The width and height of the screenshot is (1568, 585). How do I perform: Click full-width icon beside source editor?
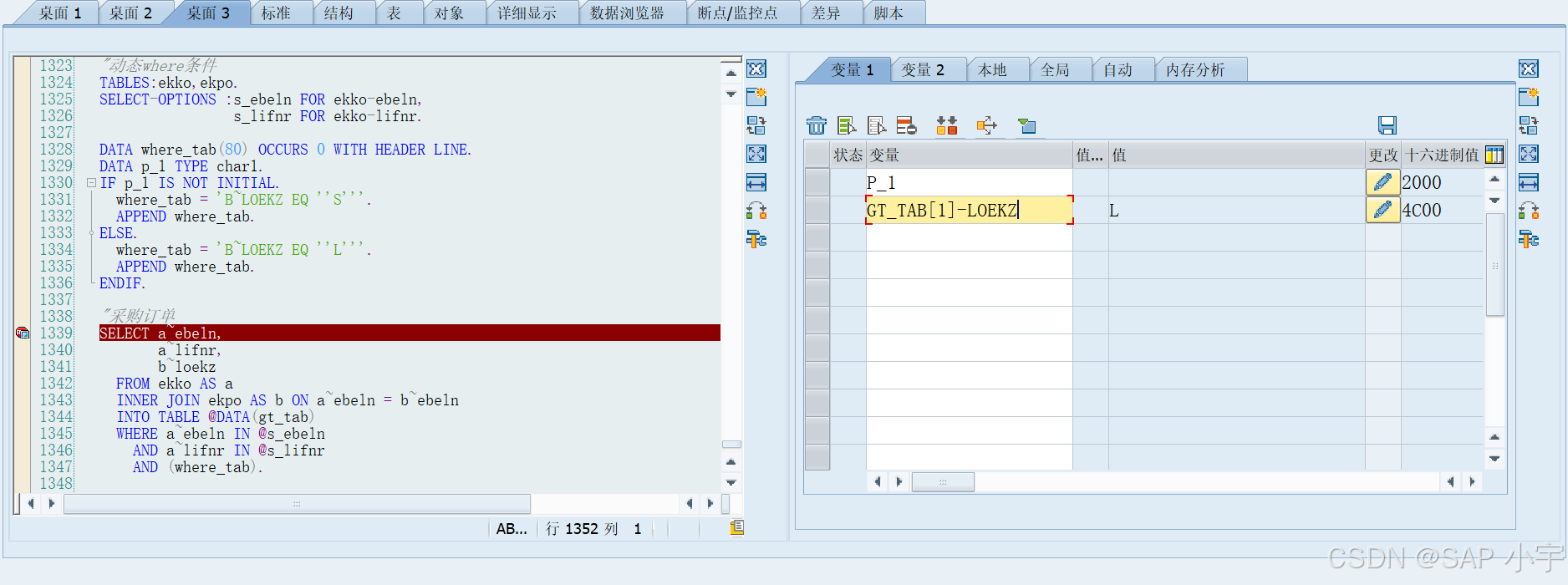756,182
